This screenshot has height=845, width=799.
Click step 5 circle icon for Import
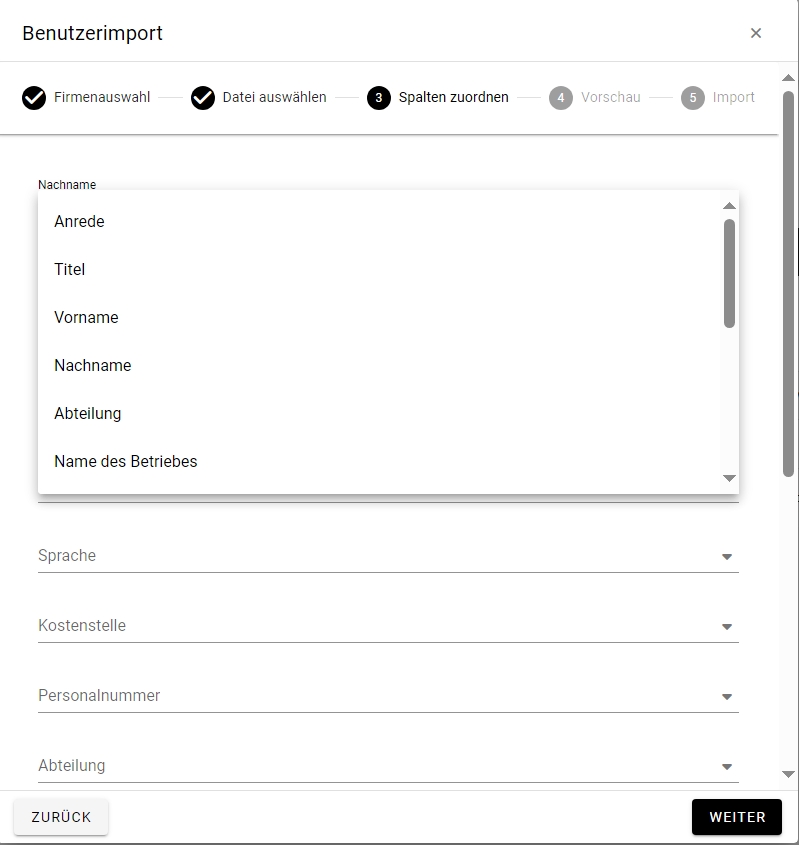pyautogui.click(x=693, y=98)
